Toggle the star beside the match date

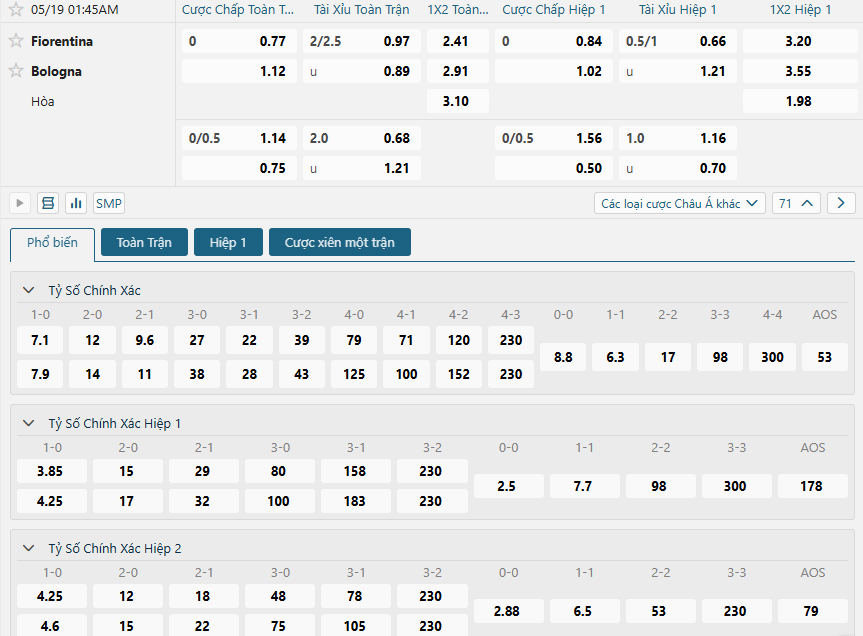pyautogui.click(x=16, y=9)
